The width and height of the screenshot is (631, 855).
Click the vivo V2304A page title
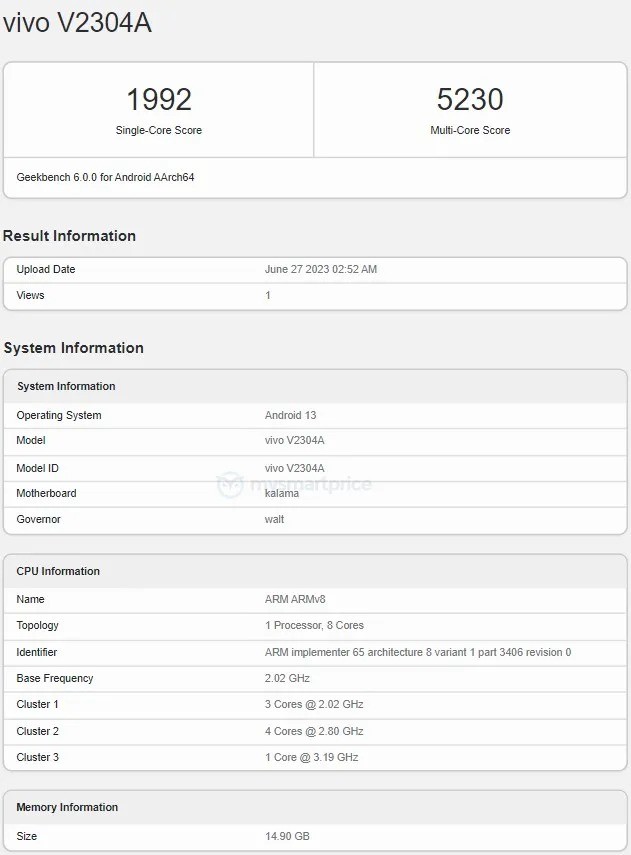pyautogui.click(x=78, y=23)
